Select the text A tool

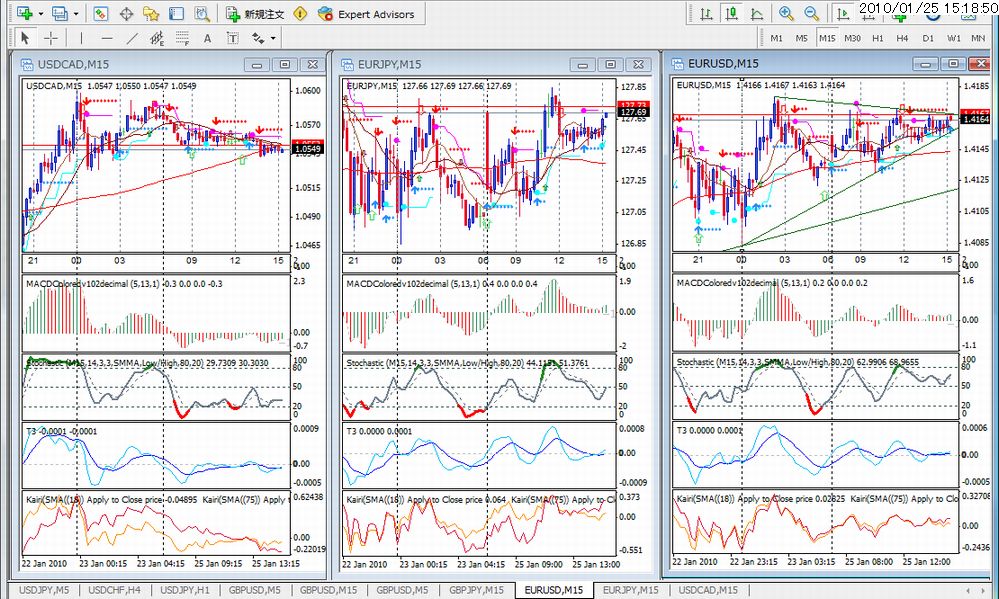point(207,38)
